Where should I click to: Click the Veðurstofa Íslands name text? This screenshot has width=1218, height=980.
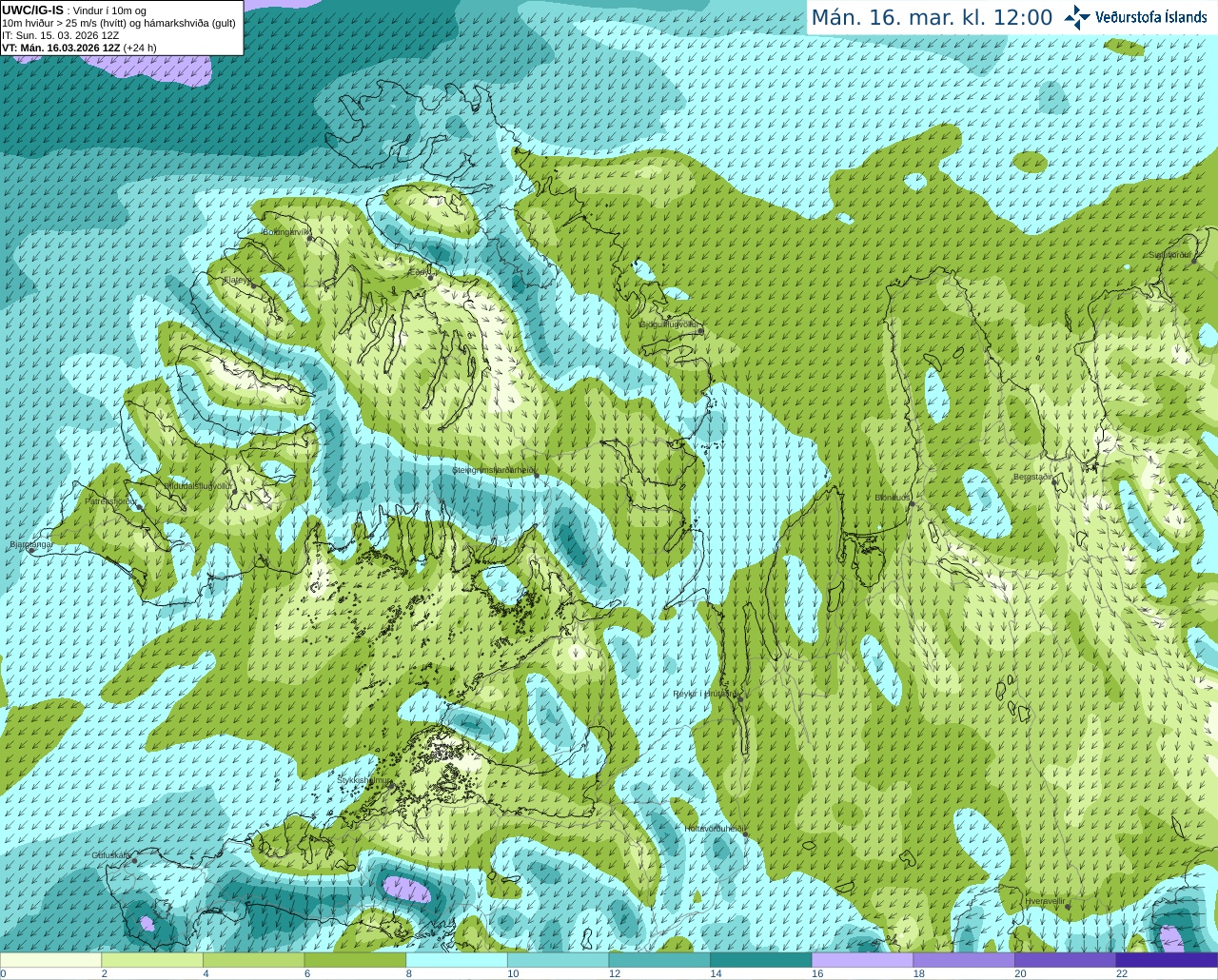(1150, 17)
